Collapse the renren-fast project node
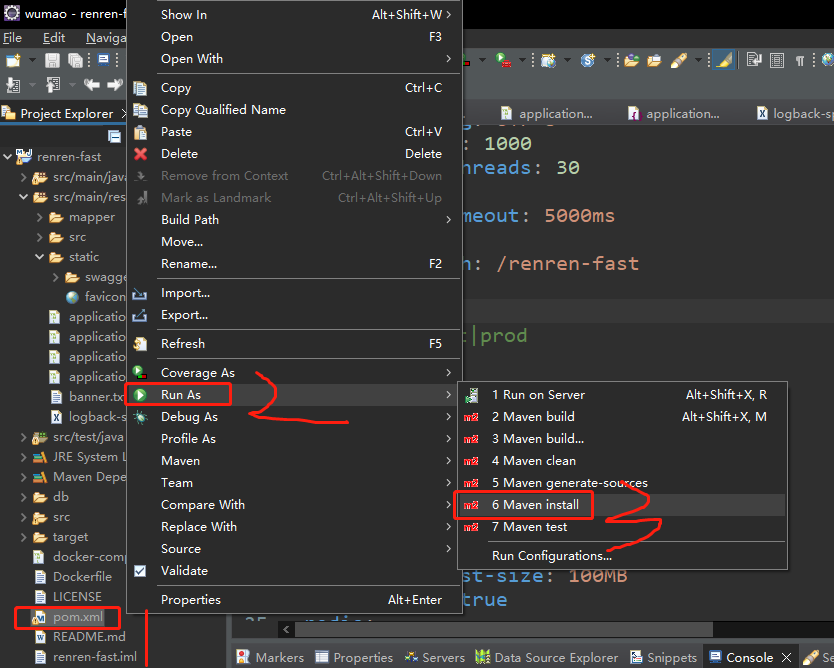 point(7,157)
